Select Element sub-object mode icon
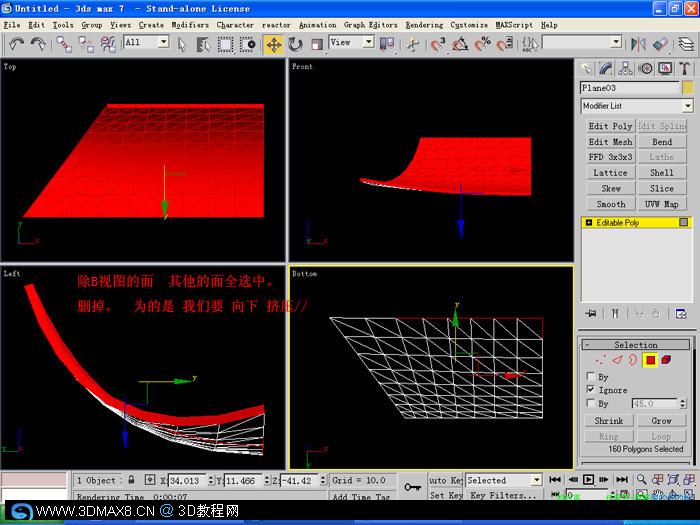700x525 pixels. (x=667, y=360)
